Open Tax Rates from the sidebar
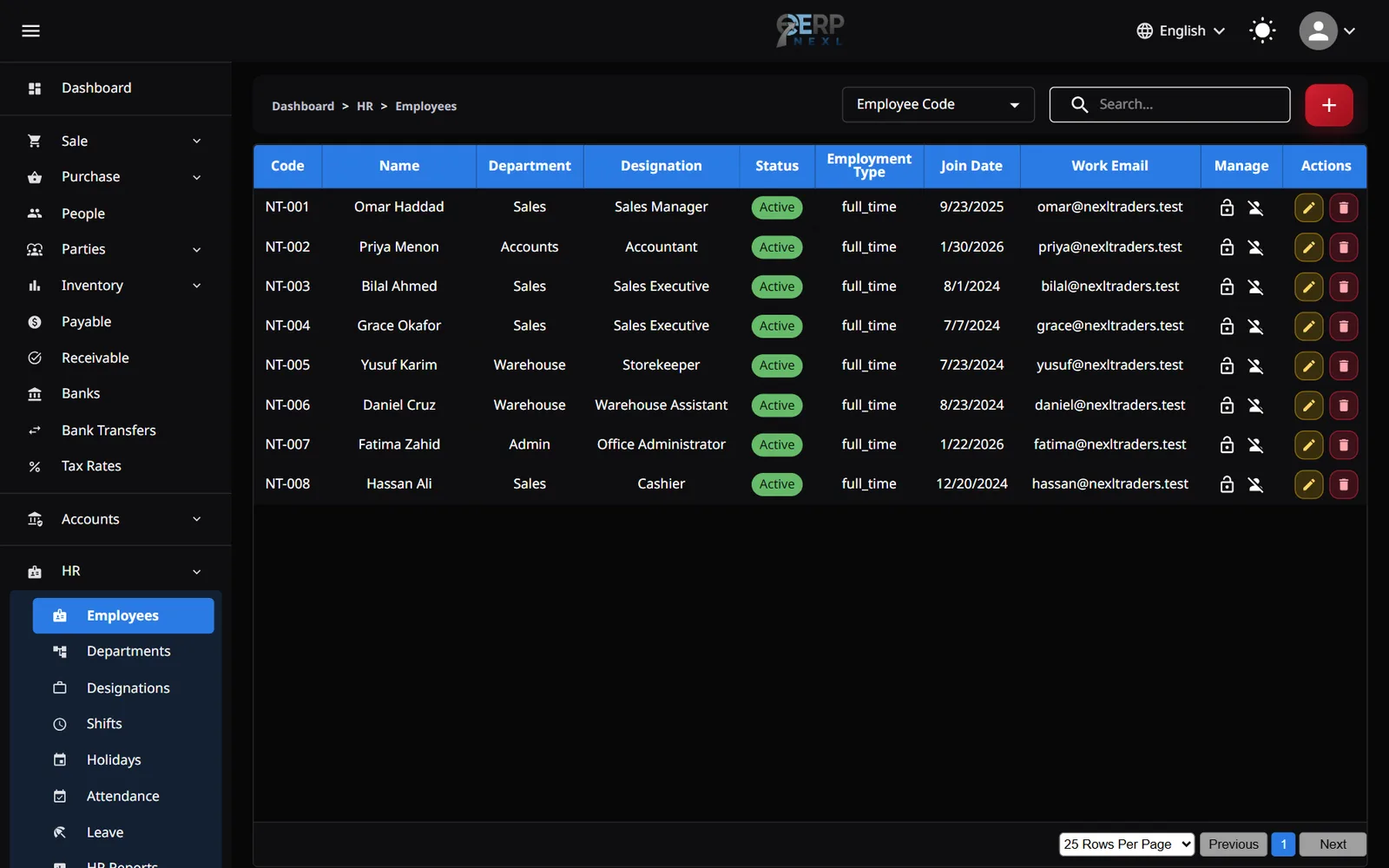Viewport: 1389px width, 868px height. coord(115,466)
